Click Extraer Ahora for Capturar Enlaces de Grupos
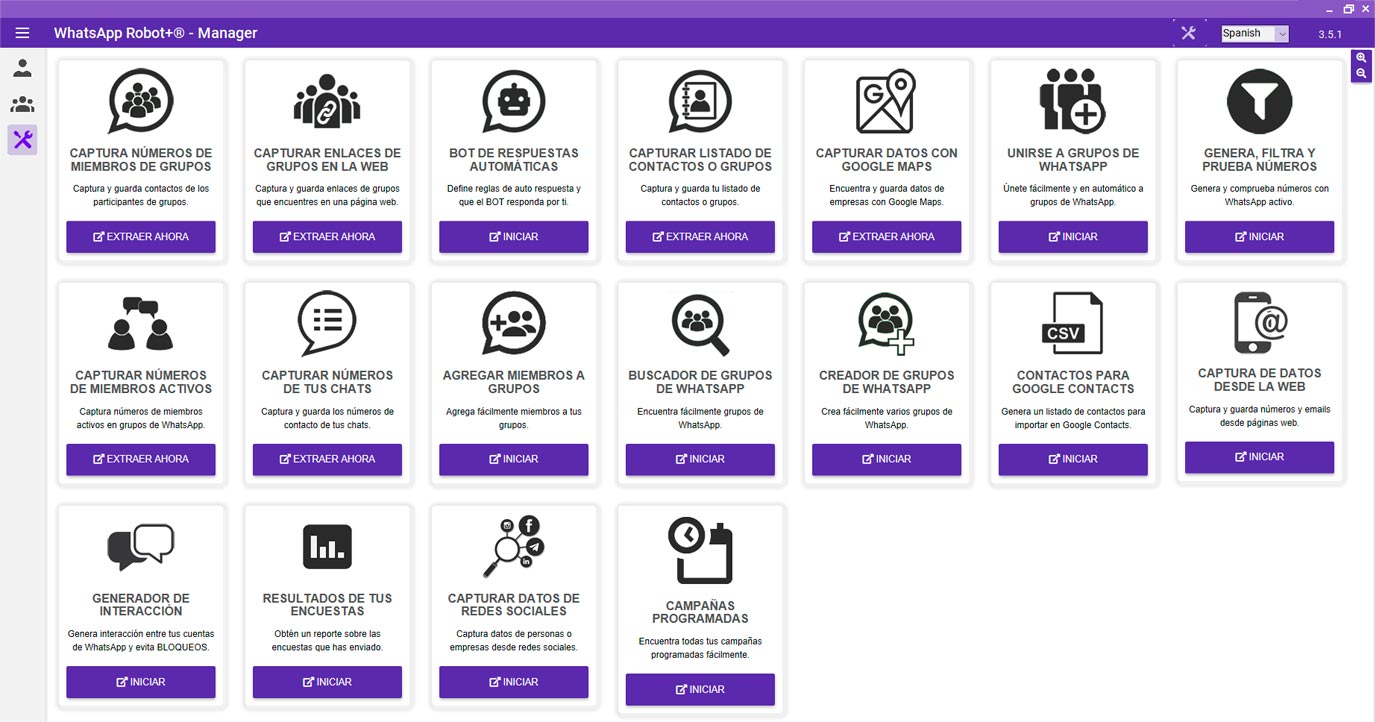 tap(327, 237)
